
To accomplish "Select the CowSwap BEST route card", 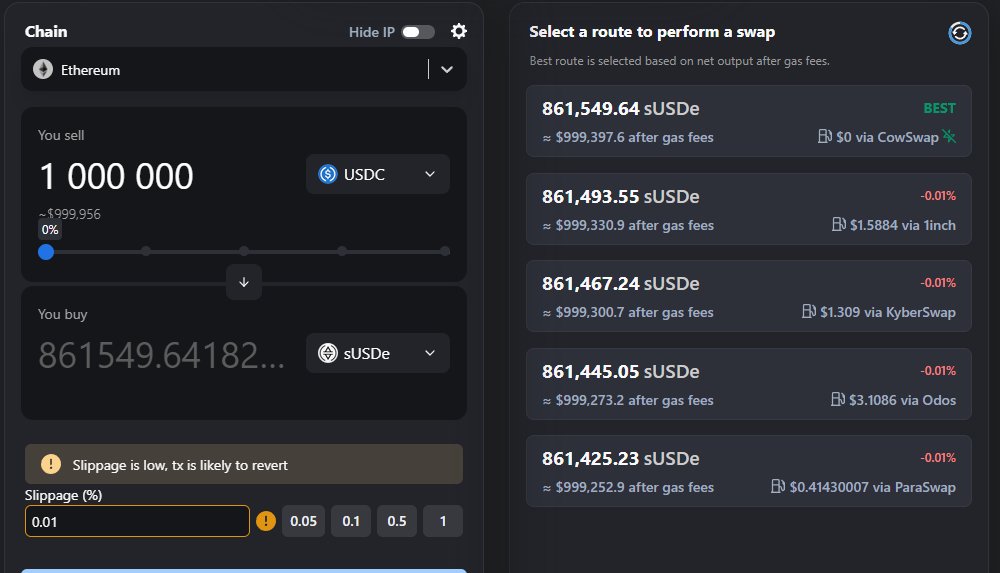I will [x=749, y=121].
